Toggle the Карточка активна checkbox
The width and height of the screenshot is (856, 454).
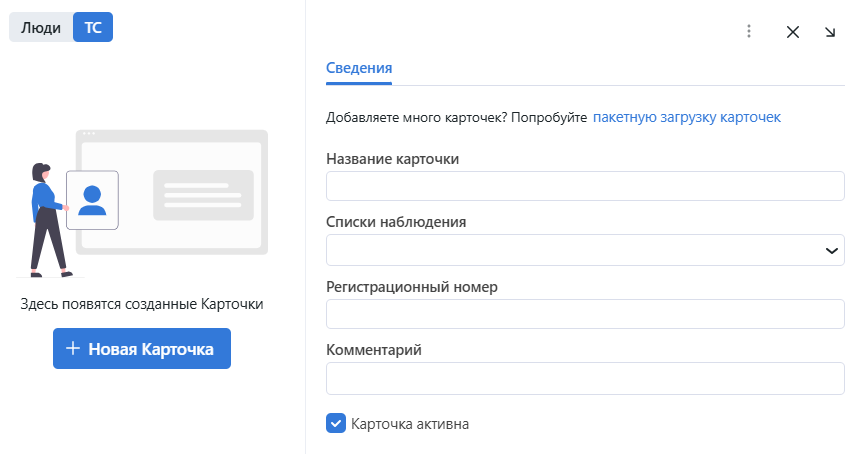(x=336, y=423)
